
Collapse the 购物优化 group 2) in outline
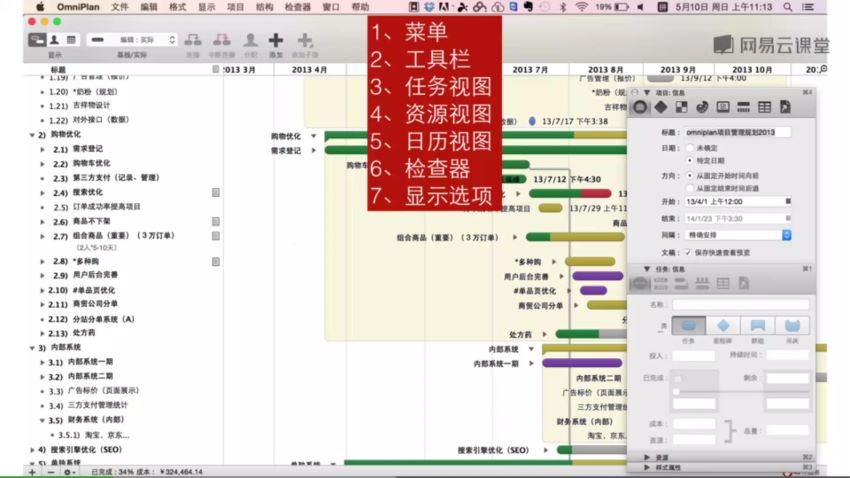click(32, 134)
